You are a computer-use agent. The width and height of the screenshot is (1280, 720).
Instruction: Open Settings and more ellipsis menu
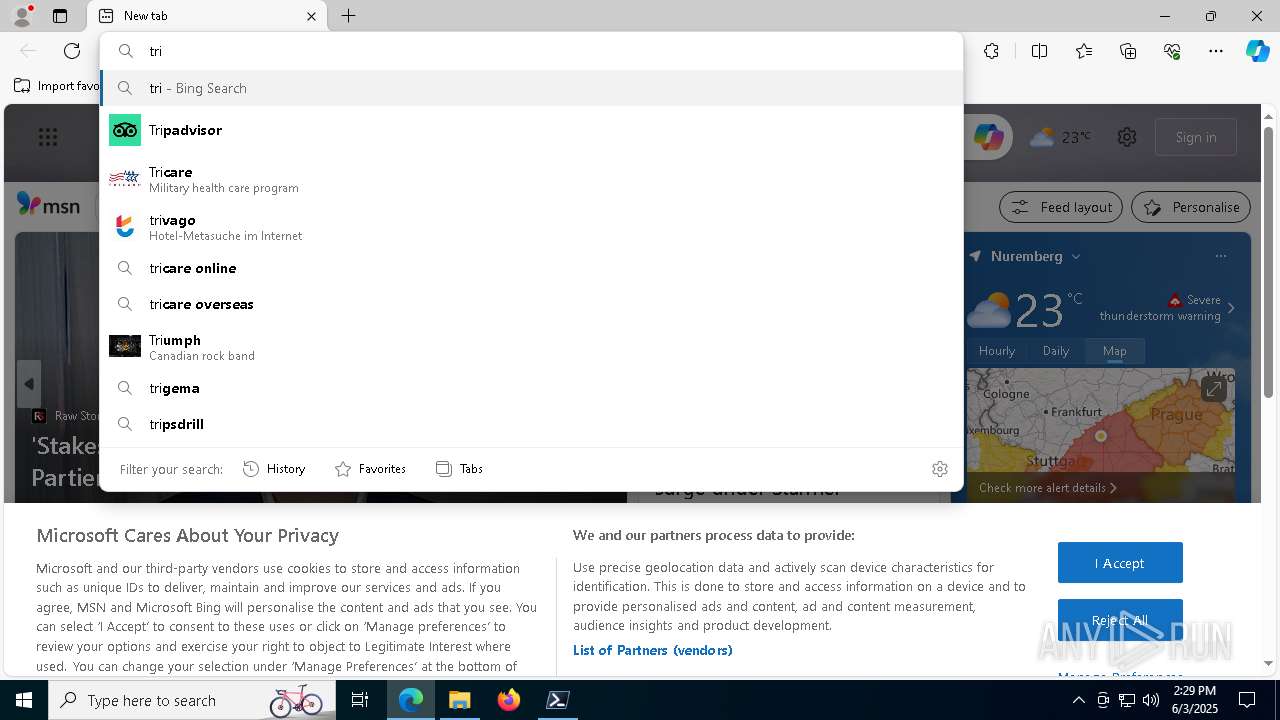1216,51
